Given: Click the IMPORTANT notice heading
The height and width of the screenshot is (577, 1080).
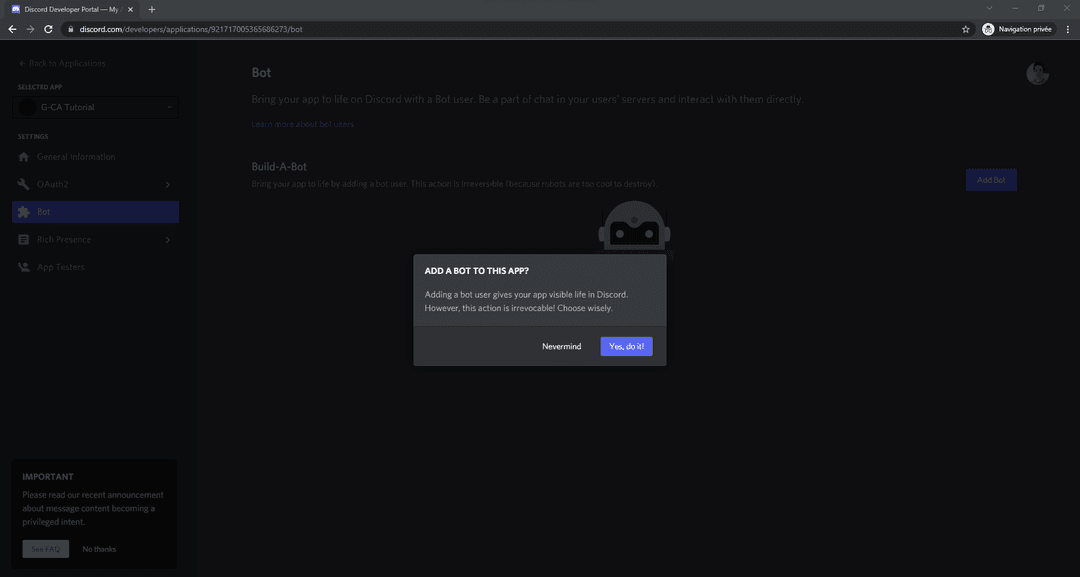Looking at the screenshot, I should point(48,476).
